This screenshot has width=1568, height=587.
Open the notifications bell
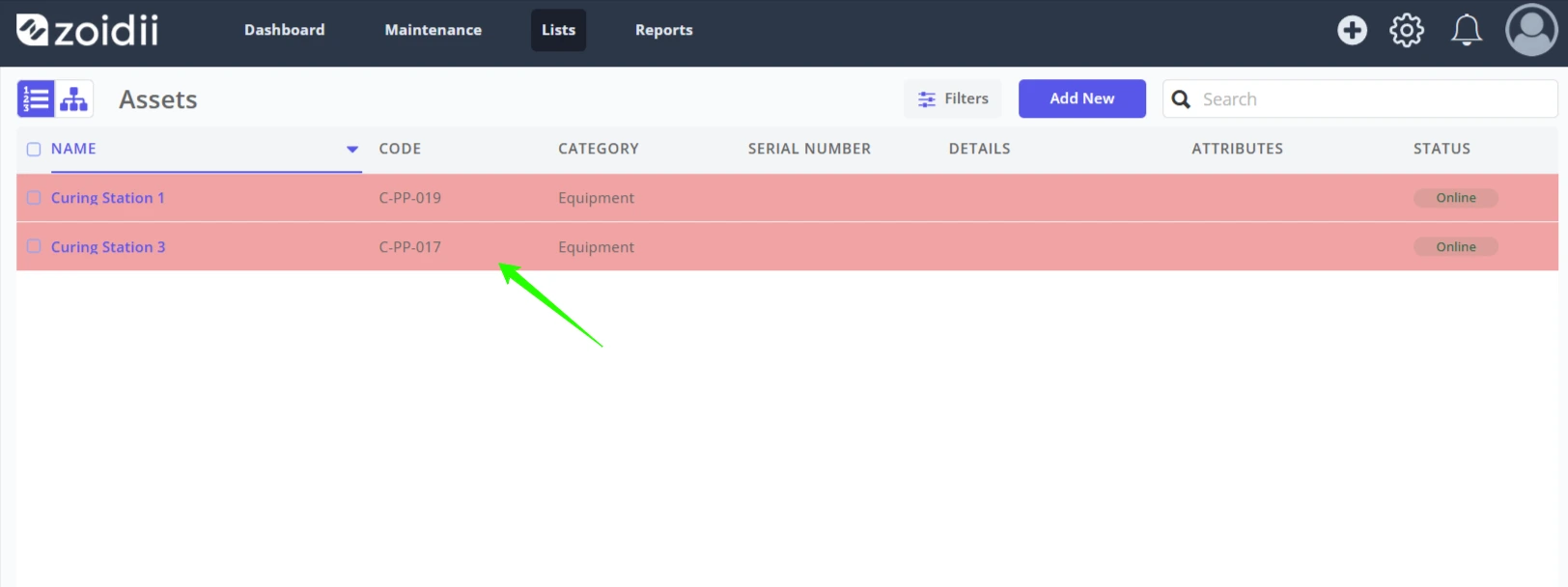click(x=1467, y=30)
